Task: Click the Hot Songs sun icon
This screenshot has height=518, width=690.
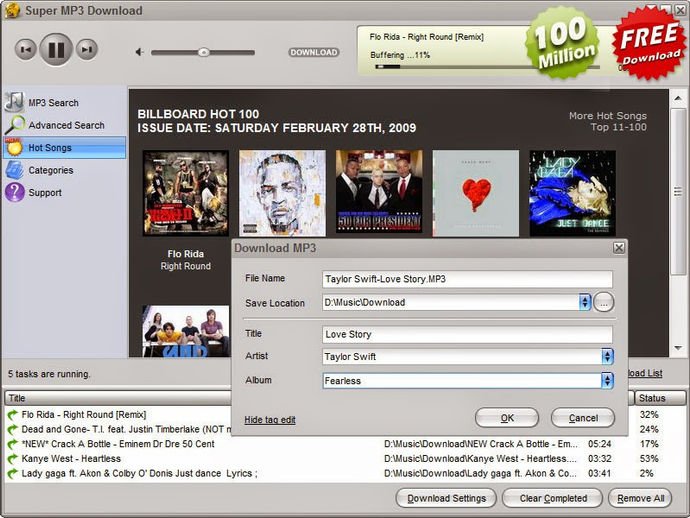Action: click(x=14, y=147)
